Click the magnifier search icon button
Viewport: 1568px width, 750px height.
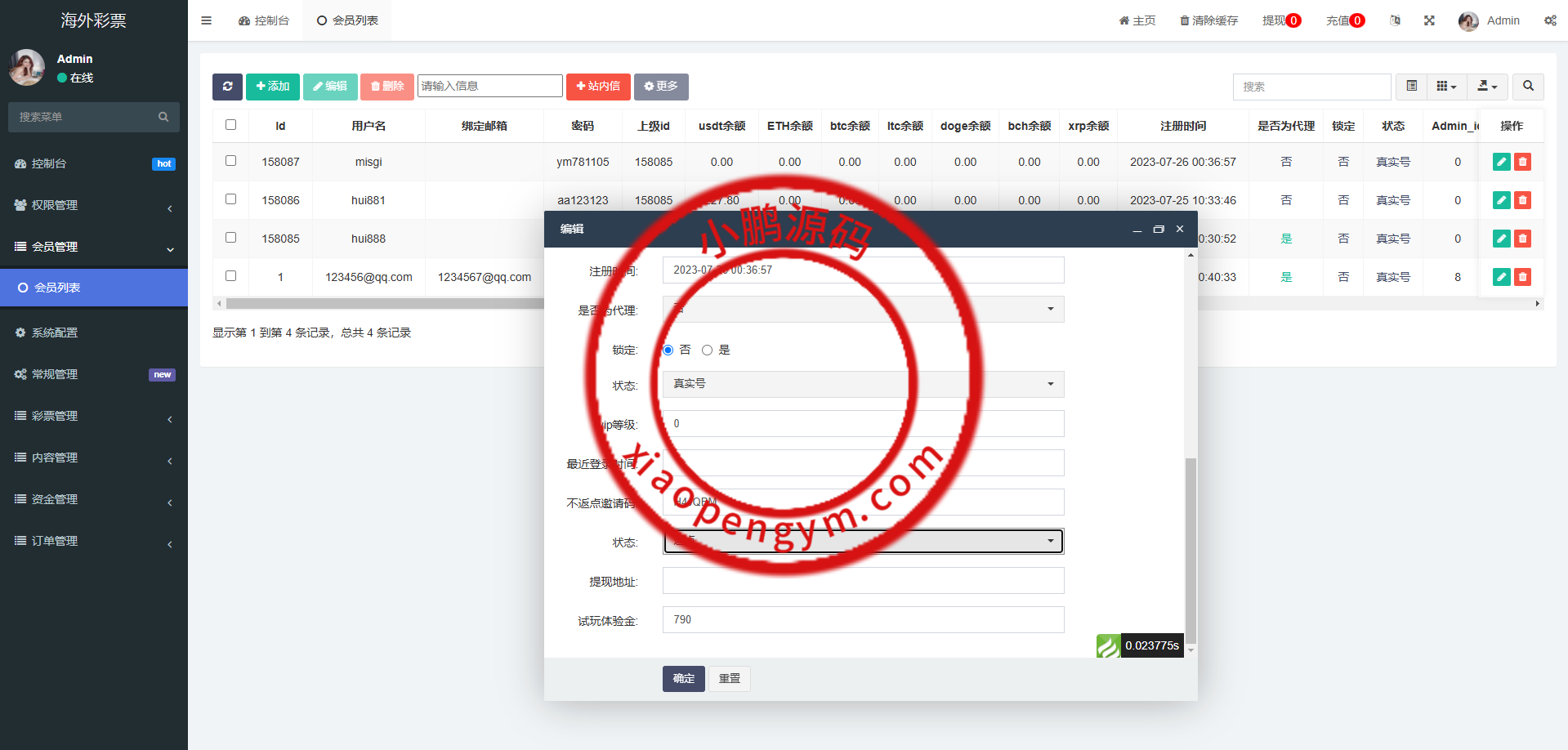pos(1528,87)
